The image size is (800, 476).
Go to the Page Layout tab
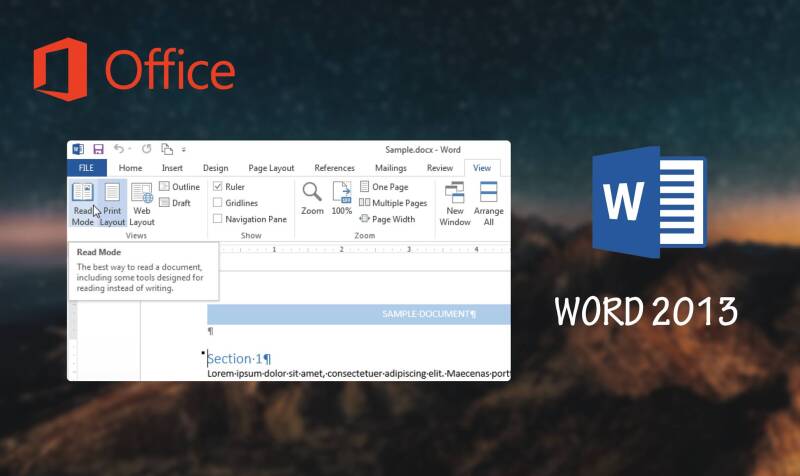271,168
